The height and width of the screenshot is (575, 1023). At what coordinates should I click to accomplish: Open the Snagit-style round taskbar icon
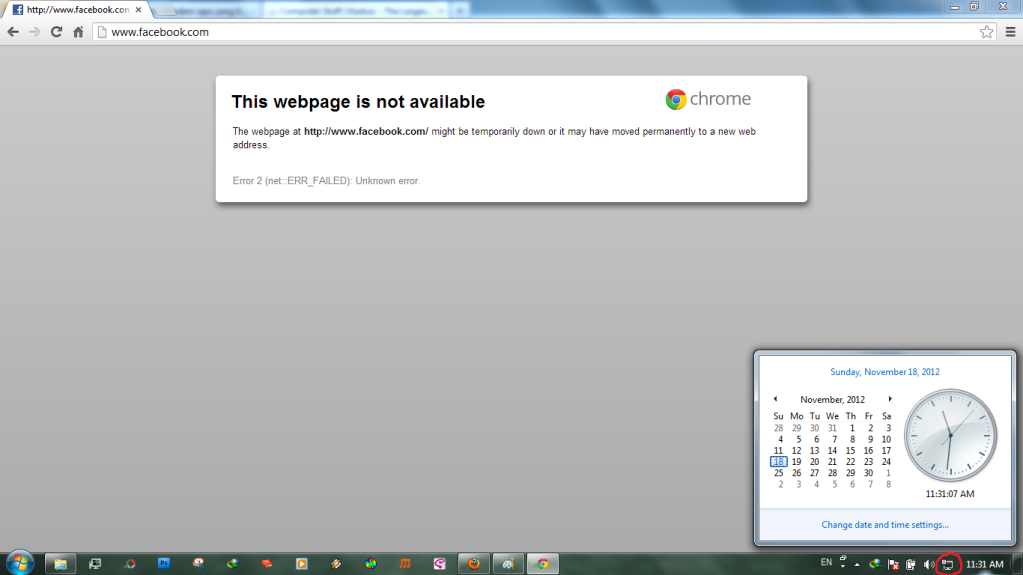tap(198, 563)
